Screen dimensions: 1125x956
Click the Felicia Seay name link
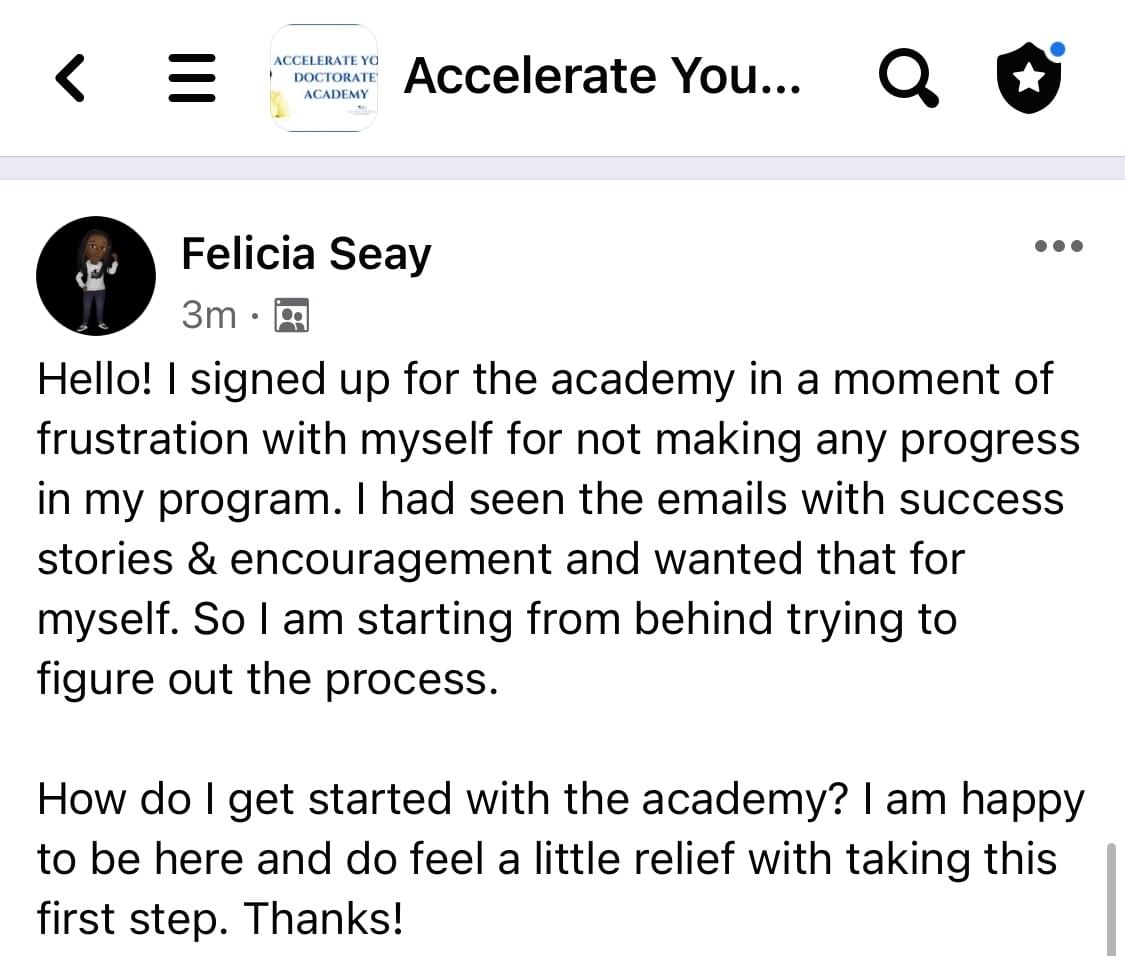coord(305,254)
